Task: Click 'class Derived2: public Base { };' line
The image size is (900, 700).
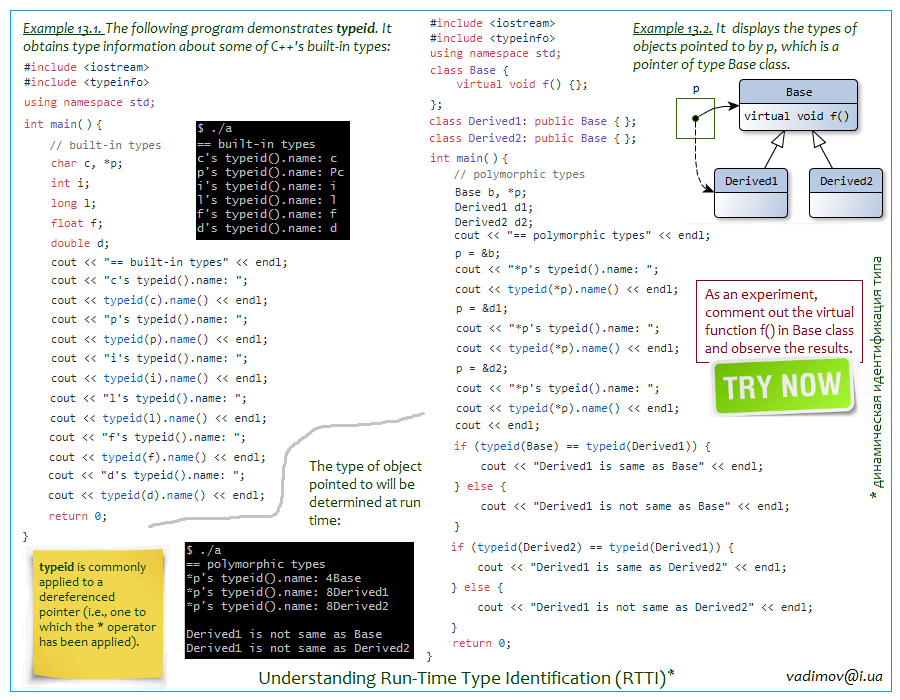Action: pyautogui.click(x=532, y=138)
